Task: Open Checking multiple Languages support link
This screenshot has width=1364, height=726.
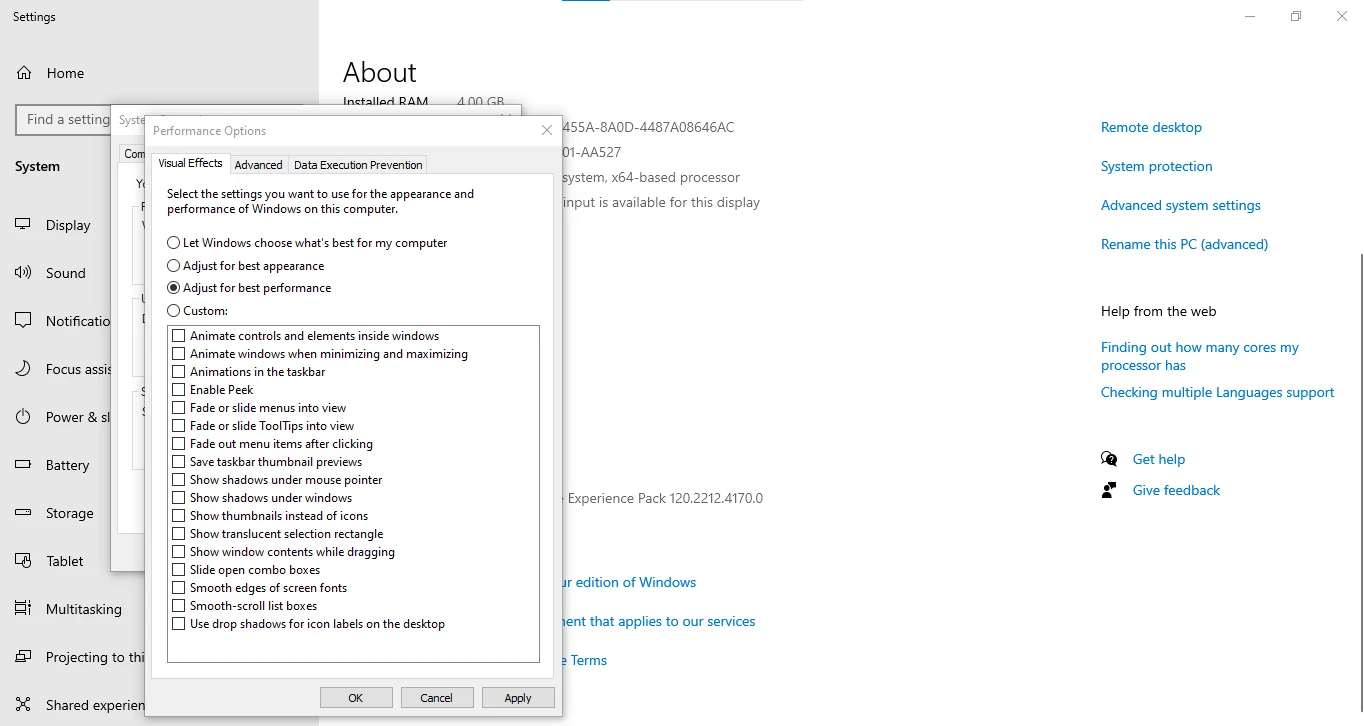Action: coord(1218,392)
